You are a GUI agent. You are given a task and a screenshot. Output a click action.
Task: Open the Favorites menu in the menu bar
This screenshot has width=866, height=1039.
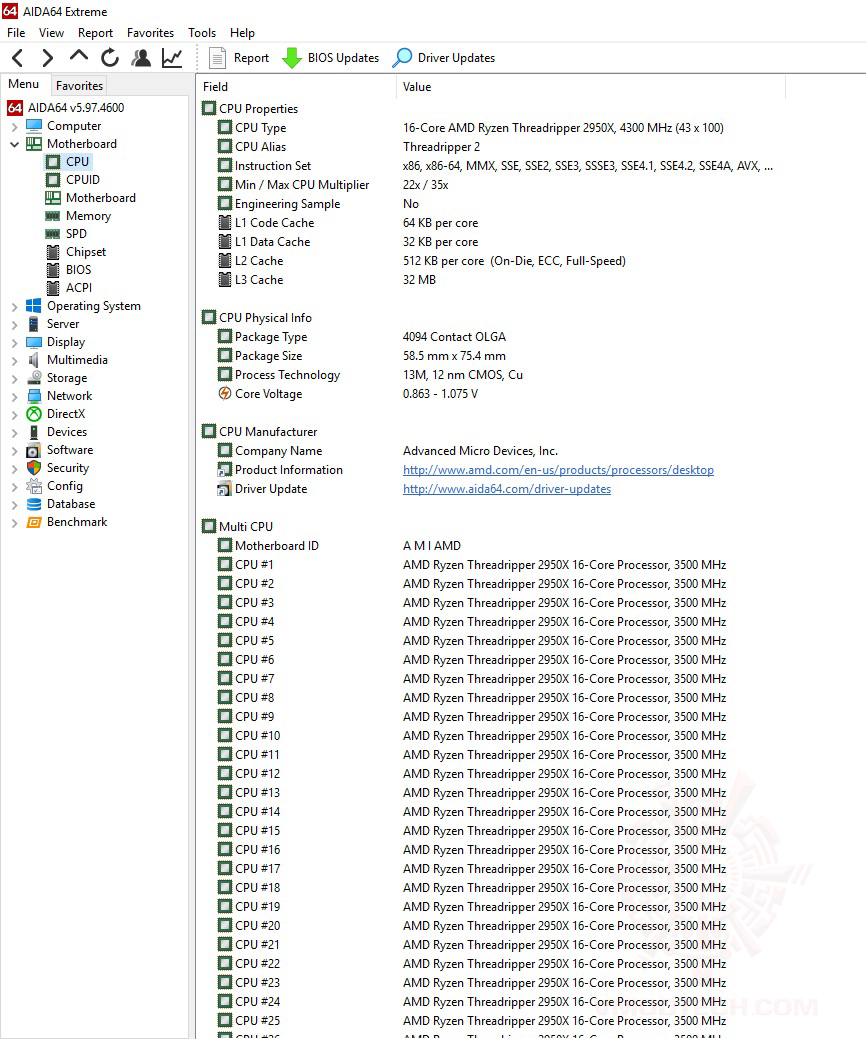[150, 32]
